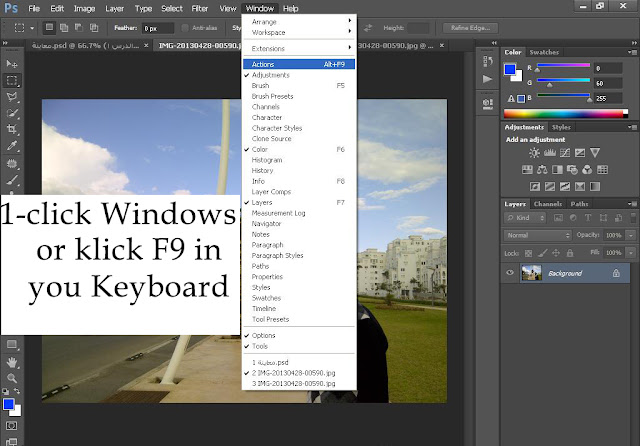Select the Zoom tool

(x=12, y=378)
